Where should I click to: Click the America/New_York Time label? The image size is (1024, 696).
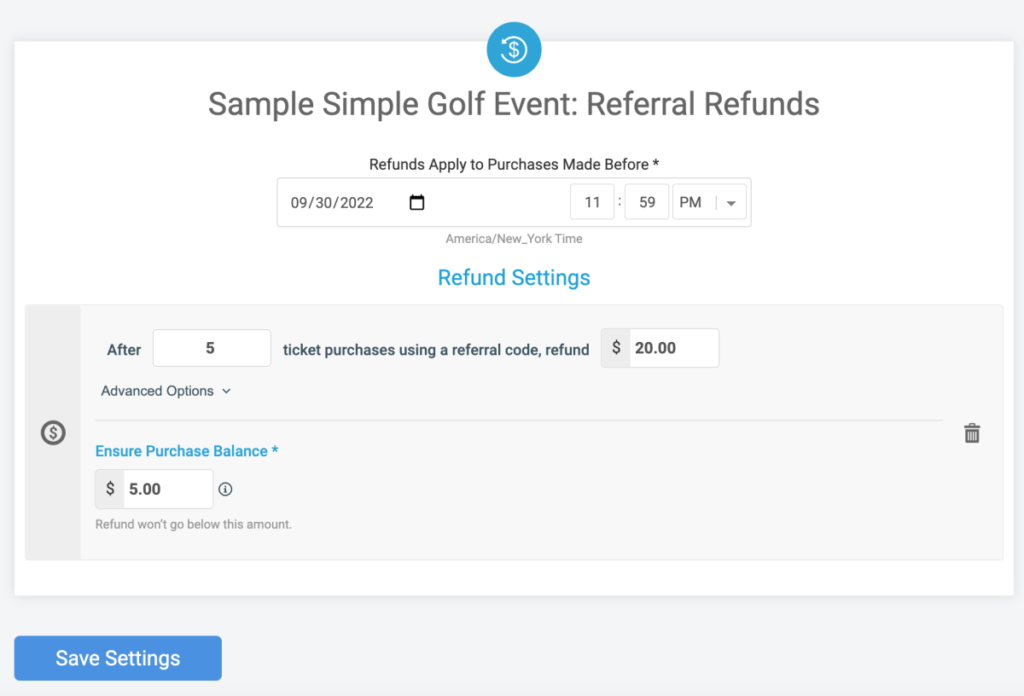514,239
